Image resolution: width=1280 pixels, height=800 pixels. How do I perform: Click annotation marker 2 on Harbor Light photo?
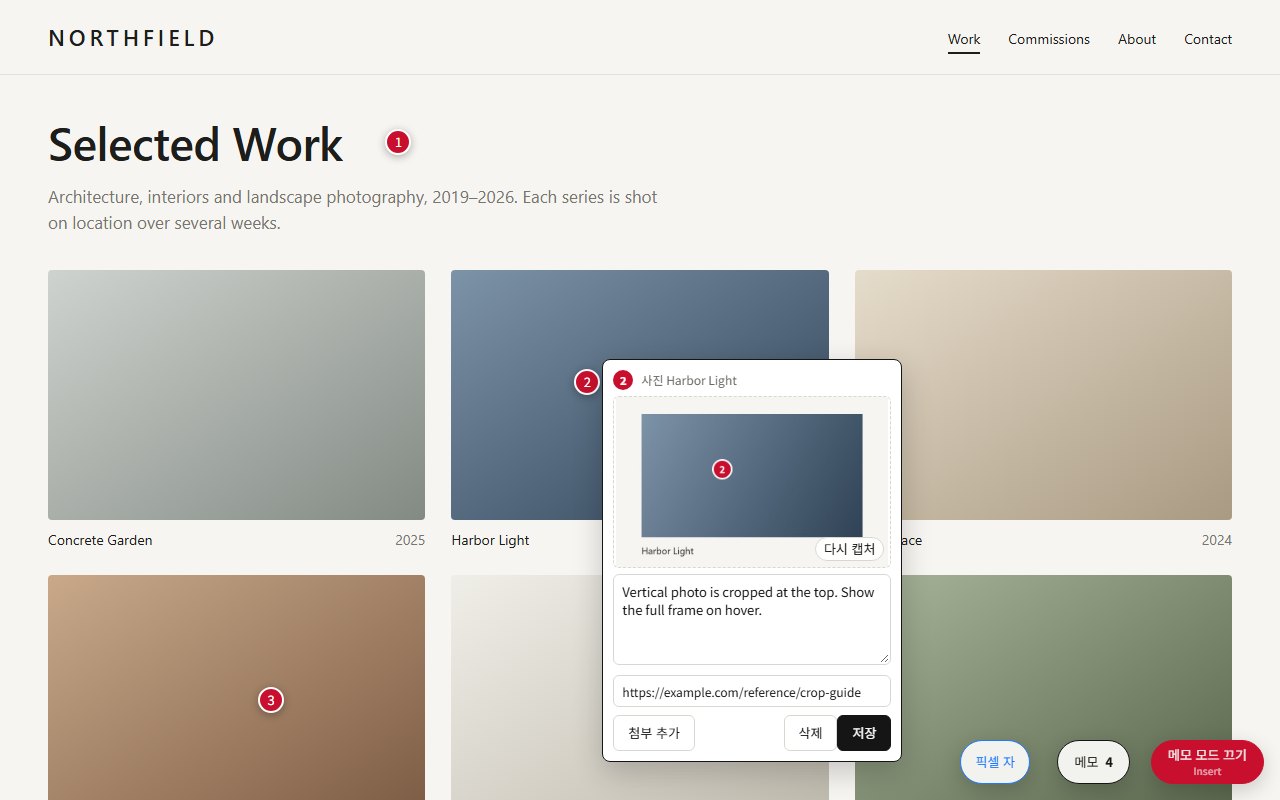click(x=587, y=382)
